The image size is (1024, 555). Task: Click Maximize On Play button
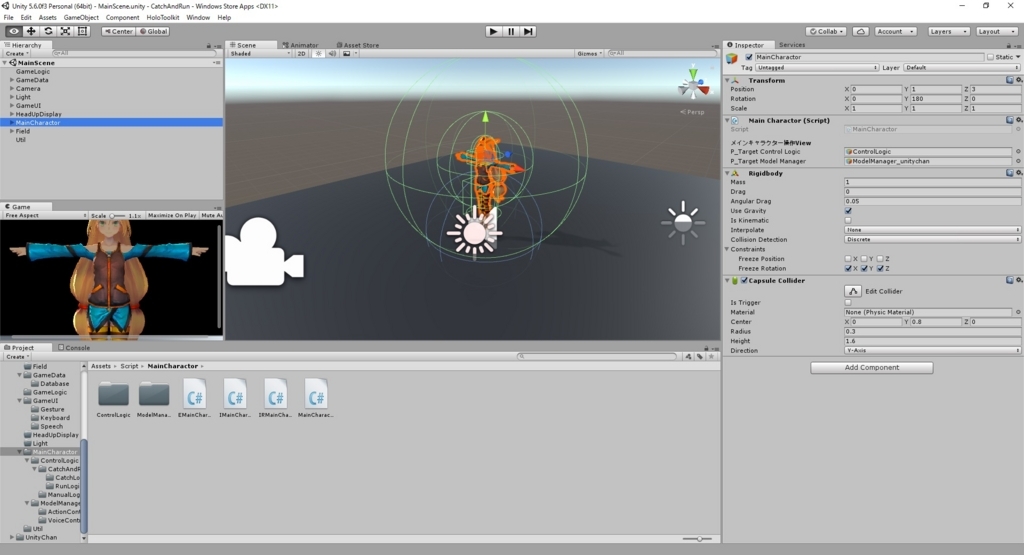click(172, 215)
